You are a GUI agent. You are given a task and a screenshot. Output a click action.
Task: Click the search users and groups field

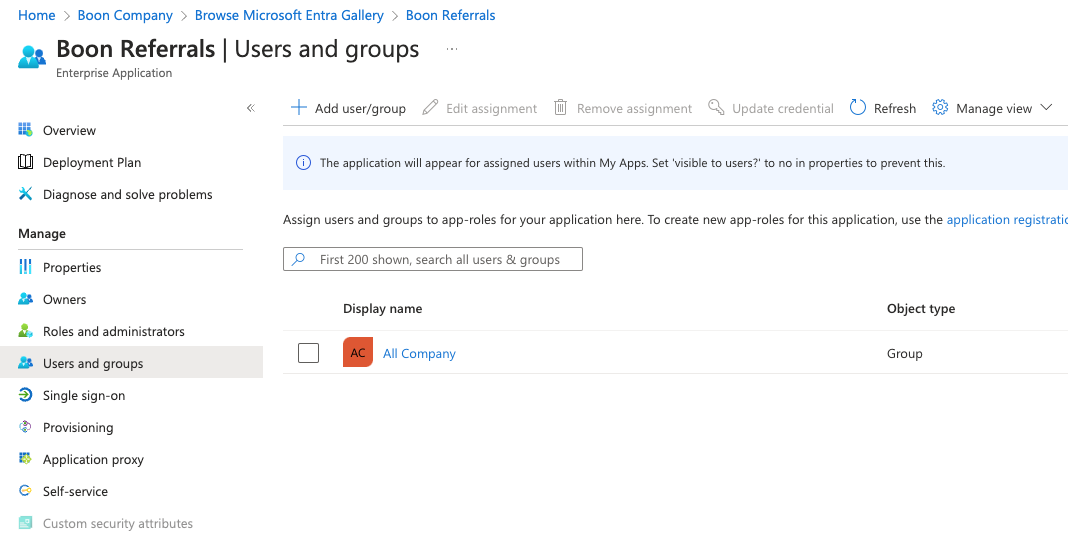440,259
